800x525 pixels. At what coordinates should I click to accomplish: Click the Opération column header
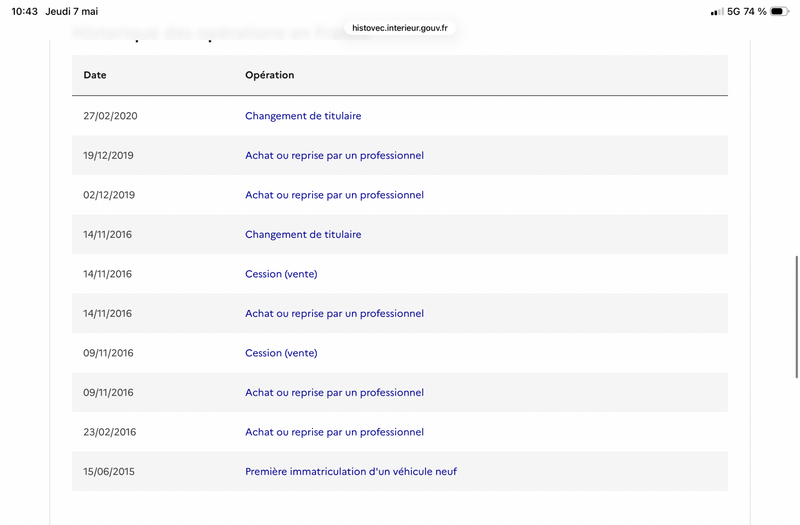[269, 75]
